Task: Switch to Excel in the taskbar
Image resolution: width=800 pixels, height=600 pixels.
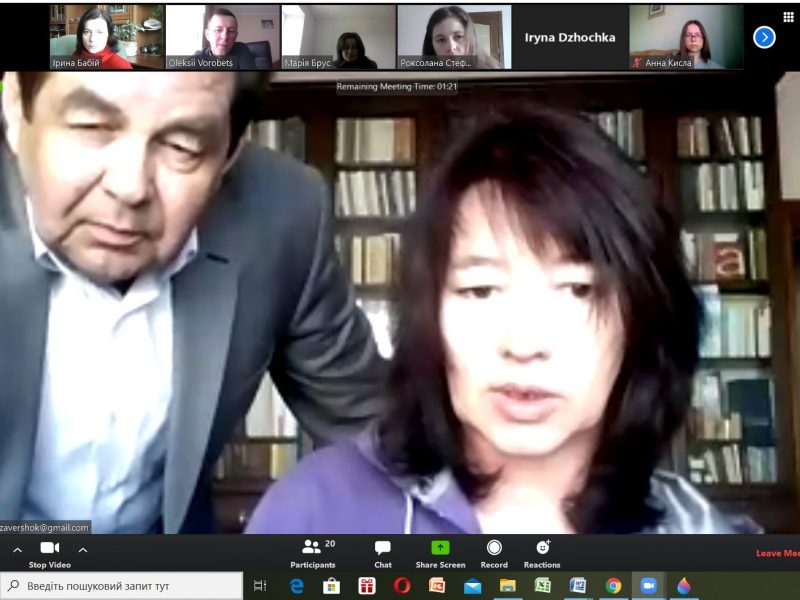Action: [x=542, y=586]
